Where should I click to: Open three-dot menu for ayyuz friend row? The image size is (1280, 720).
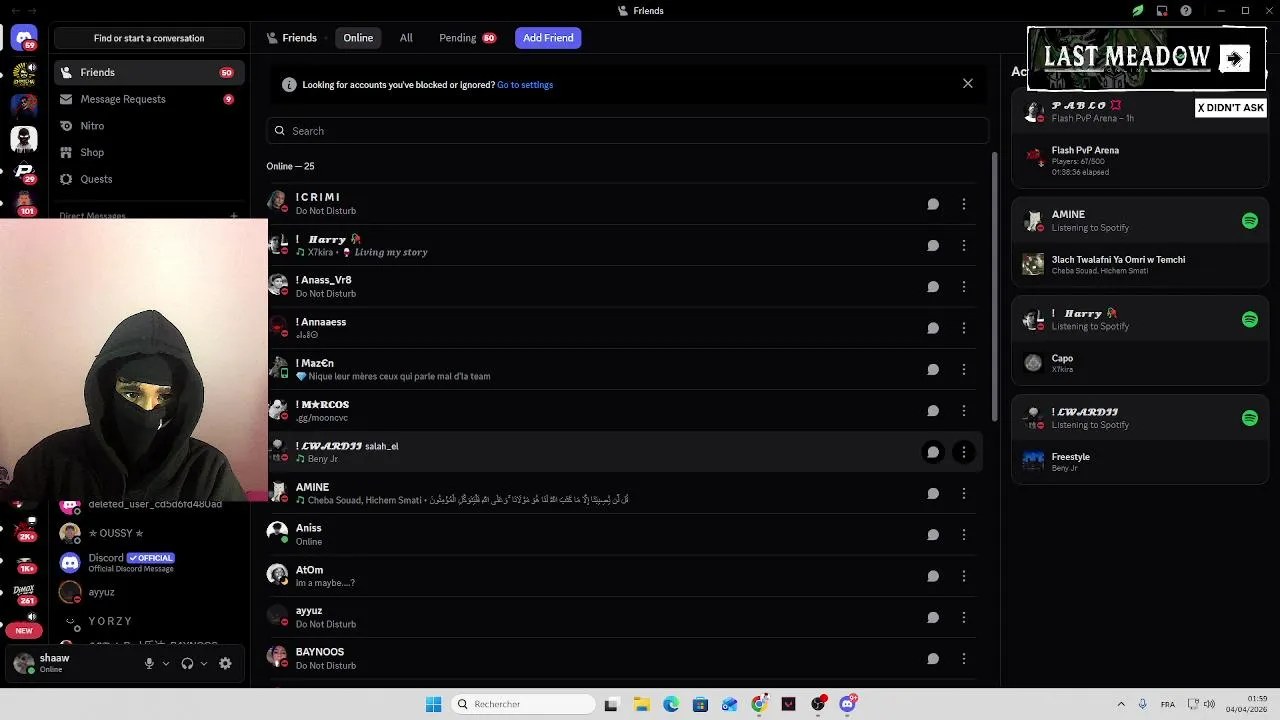tap(964, 617)
